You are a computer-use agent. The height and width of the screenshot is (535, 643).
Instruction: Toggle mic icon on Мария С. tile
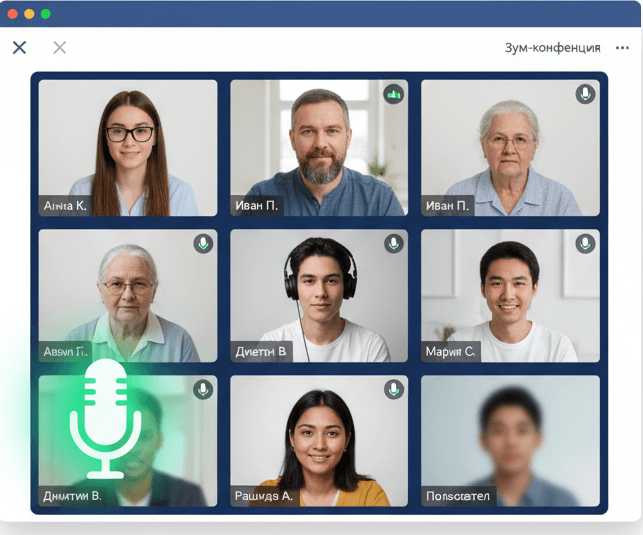585,243
